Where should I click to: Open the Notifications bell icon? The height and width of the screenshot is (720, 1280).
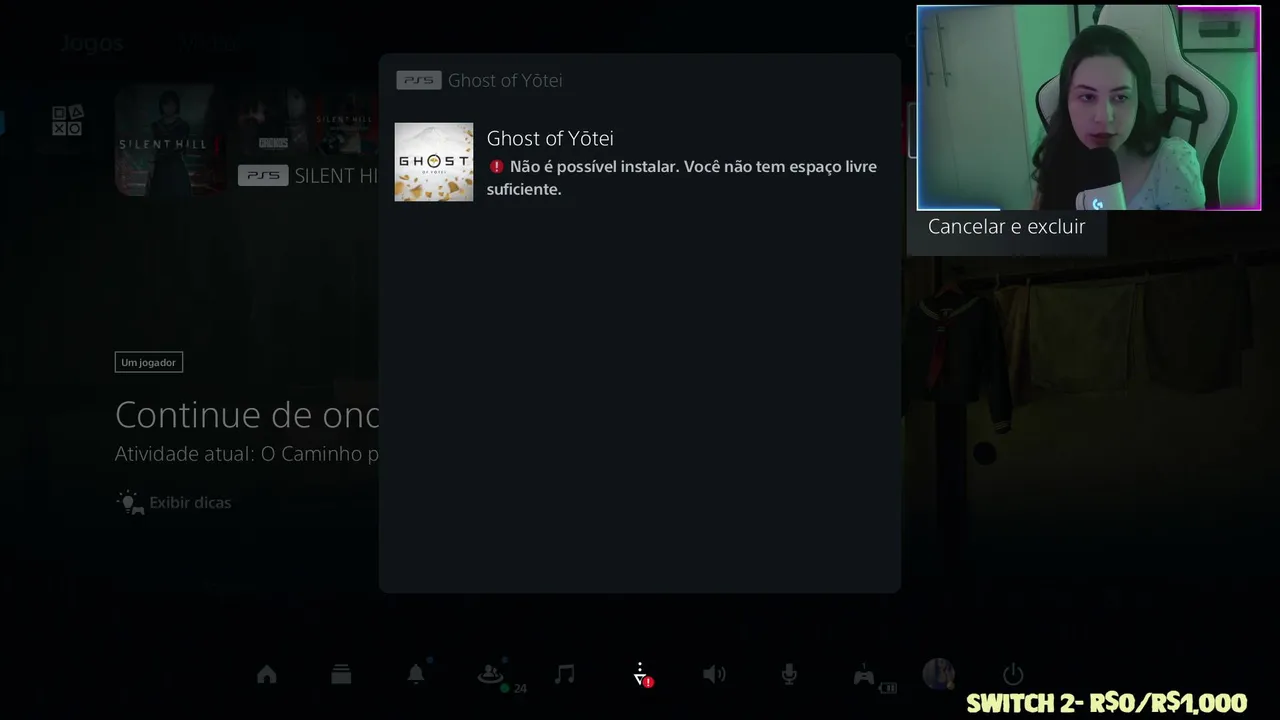(416, 675)
